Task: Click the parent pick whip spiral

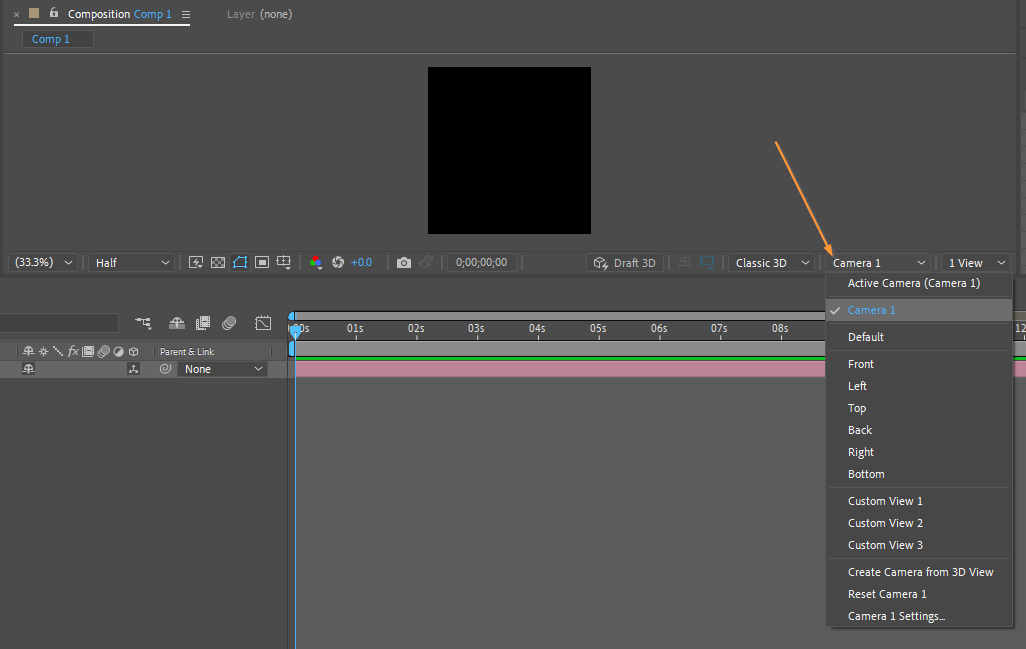Action: (x=166, y=369)
